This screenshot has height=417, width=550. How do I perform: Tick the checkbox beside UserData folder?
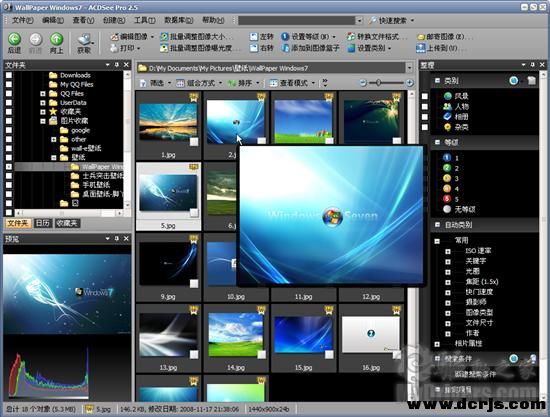point(9,102)
